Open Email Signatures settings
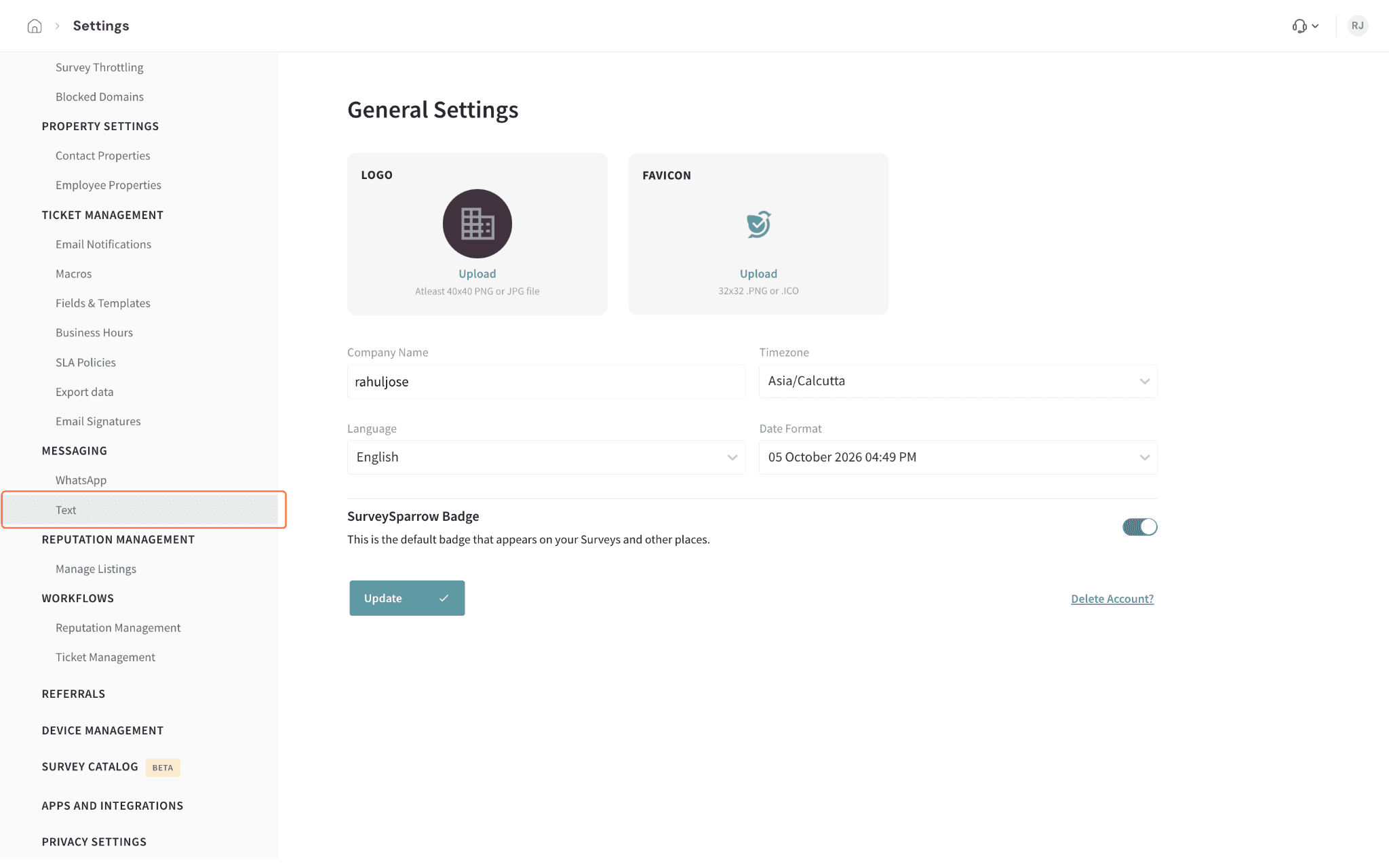Screen dimensions: 1389x868 coord(98,421)
